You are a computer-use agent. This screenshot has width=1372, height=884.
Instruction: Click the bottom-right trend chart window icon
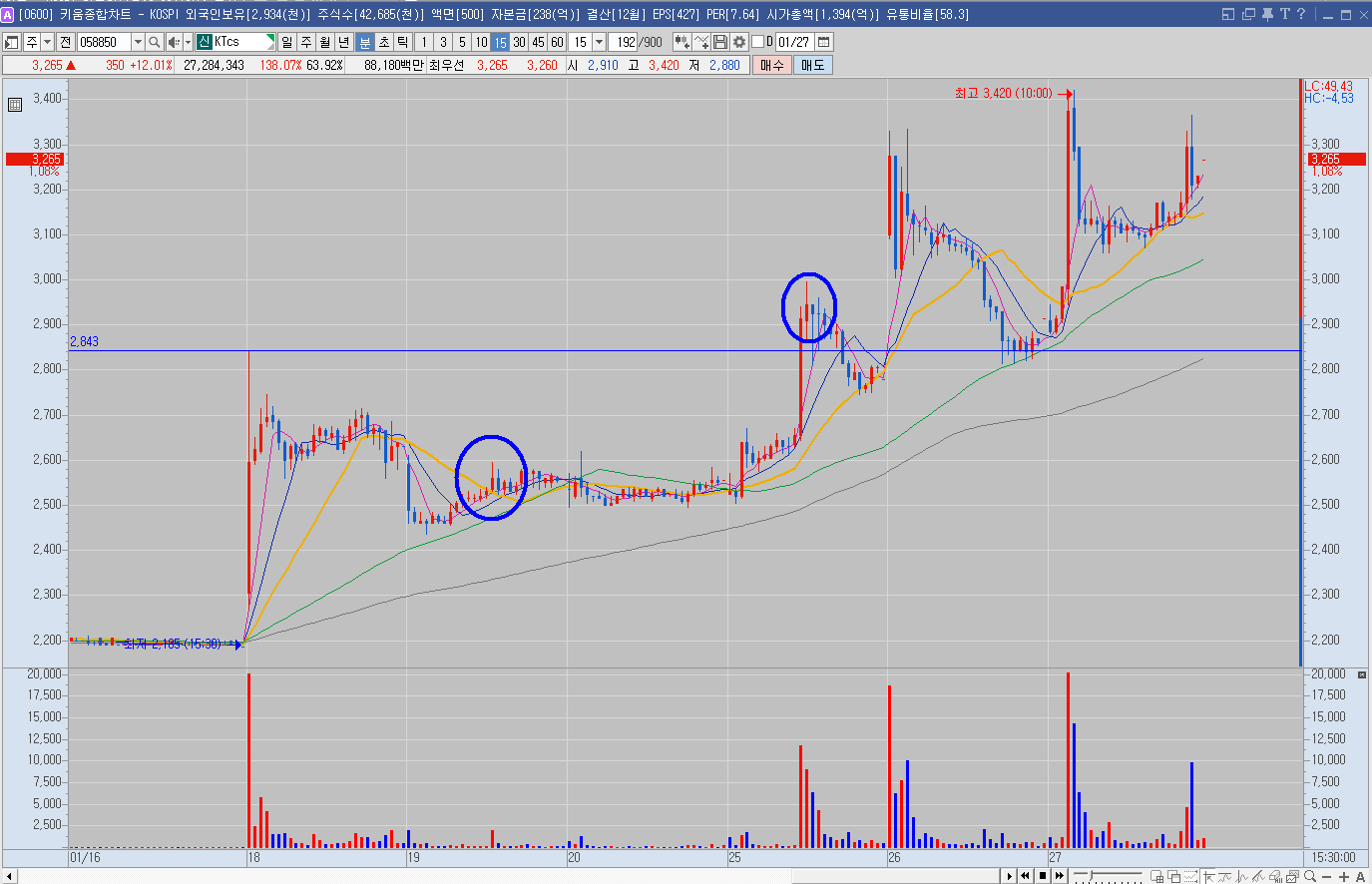point(1291,876)
